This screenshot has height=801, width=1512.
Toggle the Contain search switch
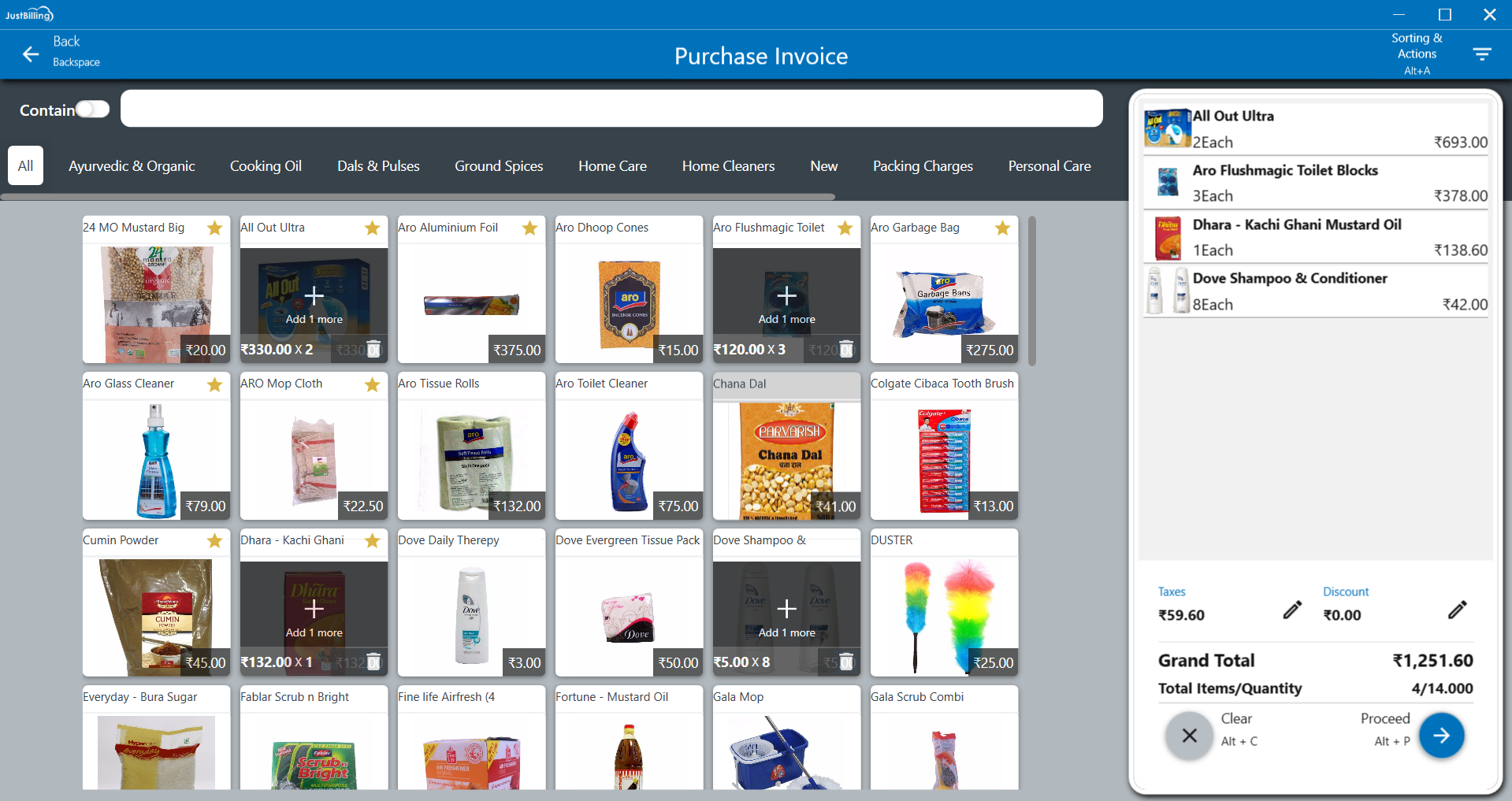click(92, 109)
